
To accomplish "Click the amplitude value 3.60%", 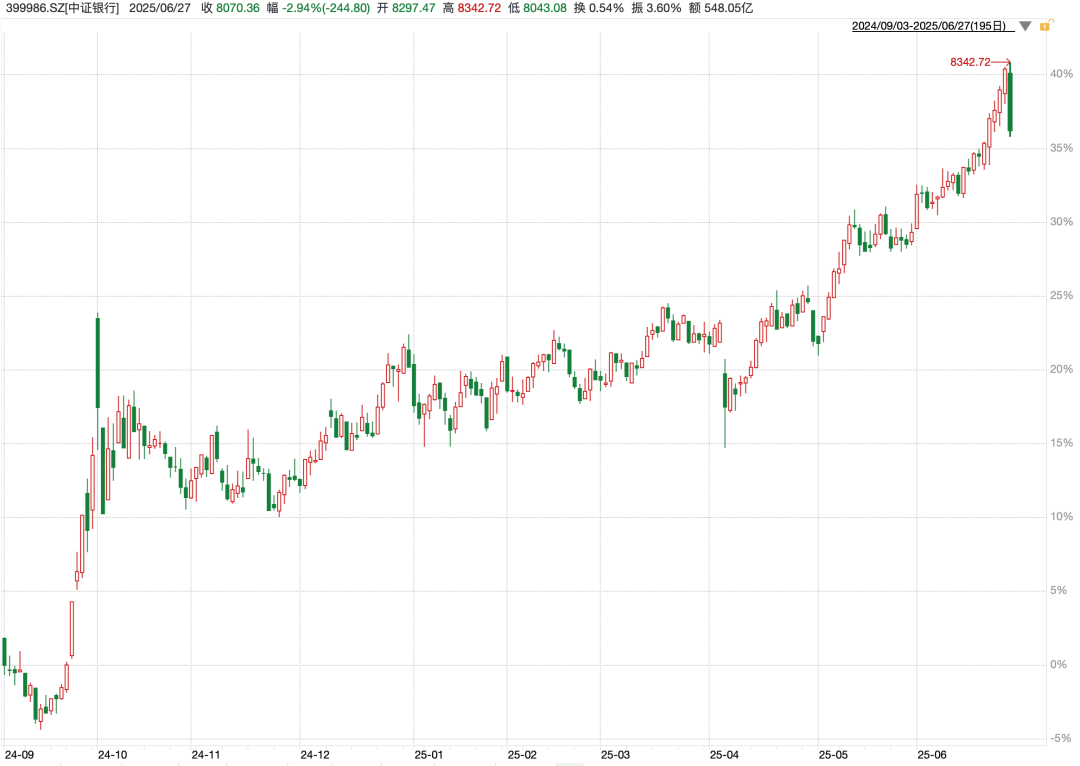I will (x=664, y=8).
